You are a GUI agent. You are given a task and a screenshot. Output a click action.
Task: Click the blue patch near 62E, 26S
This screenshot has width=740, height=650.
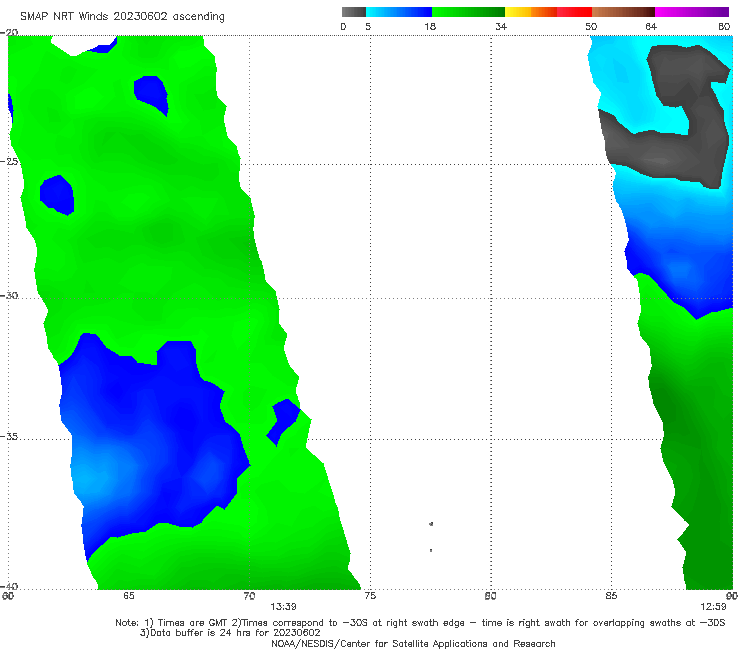pyautogui.click(x=57, y=194)
